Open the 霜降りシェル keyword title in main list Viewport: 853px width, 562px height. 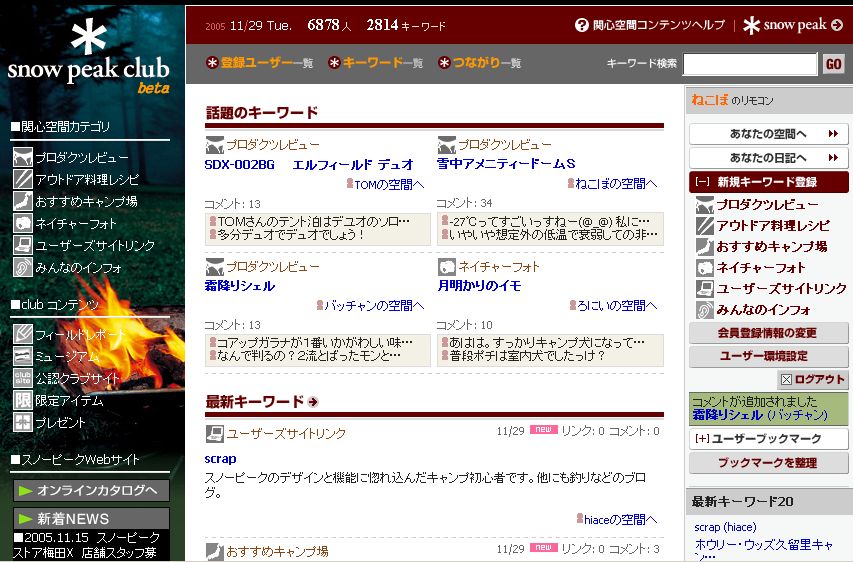point(240,286)
